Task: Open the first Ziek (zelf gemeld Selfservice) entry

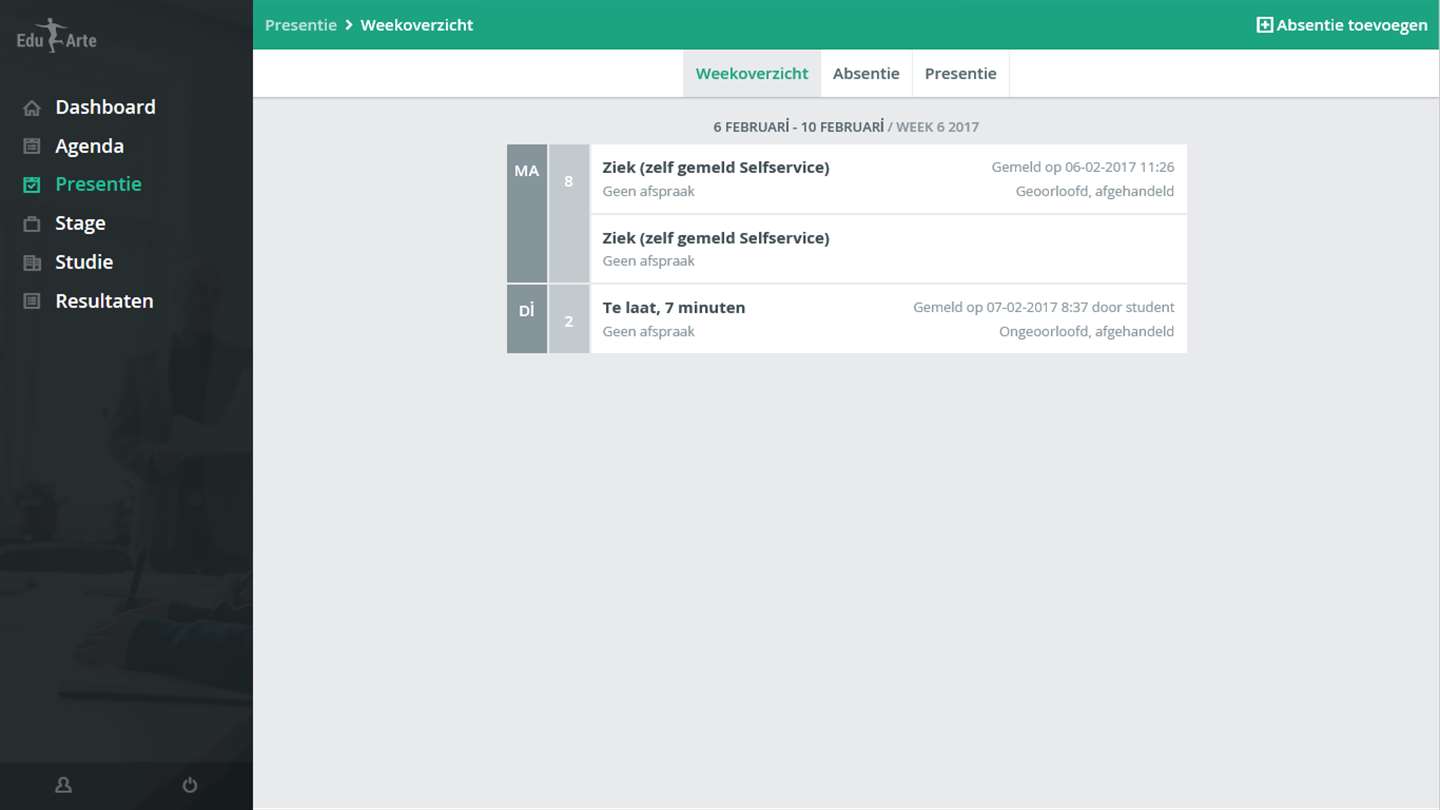Action: click(x=888, y=179)
